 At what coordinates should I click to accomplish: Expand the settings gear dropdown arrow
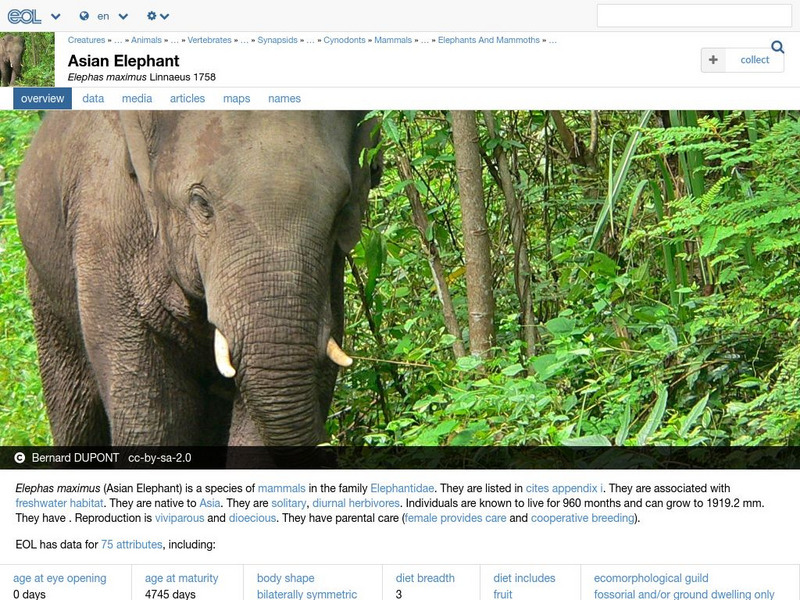(x=164, y=16)
